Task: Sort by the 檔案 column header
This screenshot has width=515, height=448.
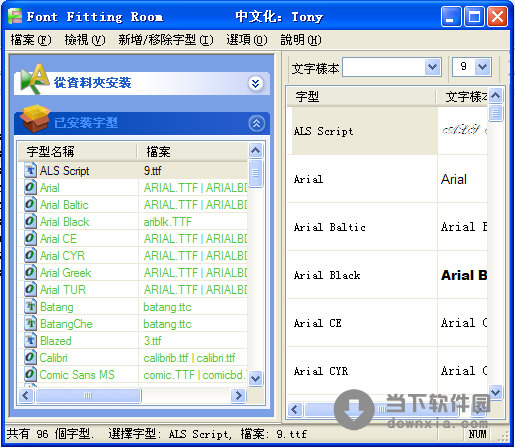Action: [192, 152]
